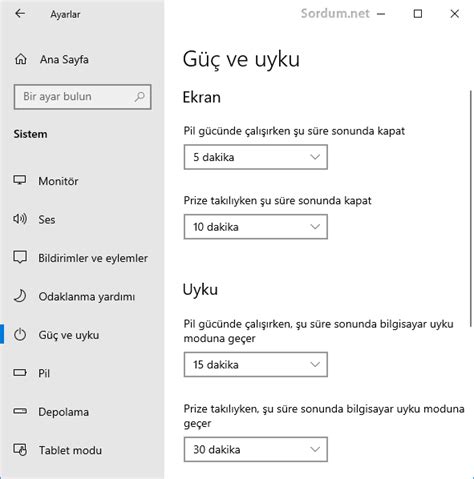Image resolution: width=474 pixels, height=479 pixels.
Task: Open Ses via the speaker icon
Action: click(x=20, y=219)
